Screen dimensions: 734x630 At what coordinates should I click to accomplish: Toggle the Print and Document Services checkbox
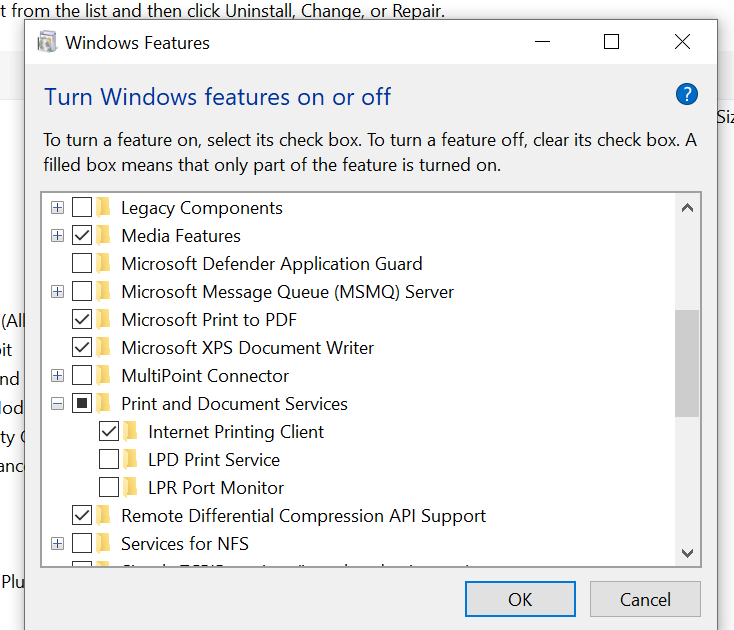(82, 403)
